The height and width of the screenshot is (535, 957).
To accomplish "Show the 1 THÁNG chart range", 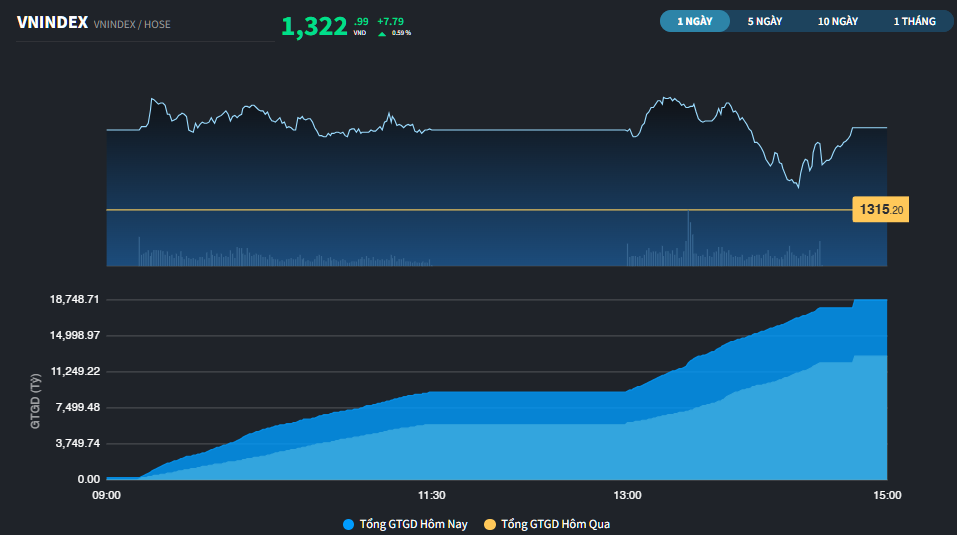I will tap(914, 21).
